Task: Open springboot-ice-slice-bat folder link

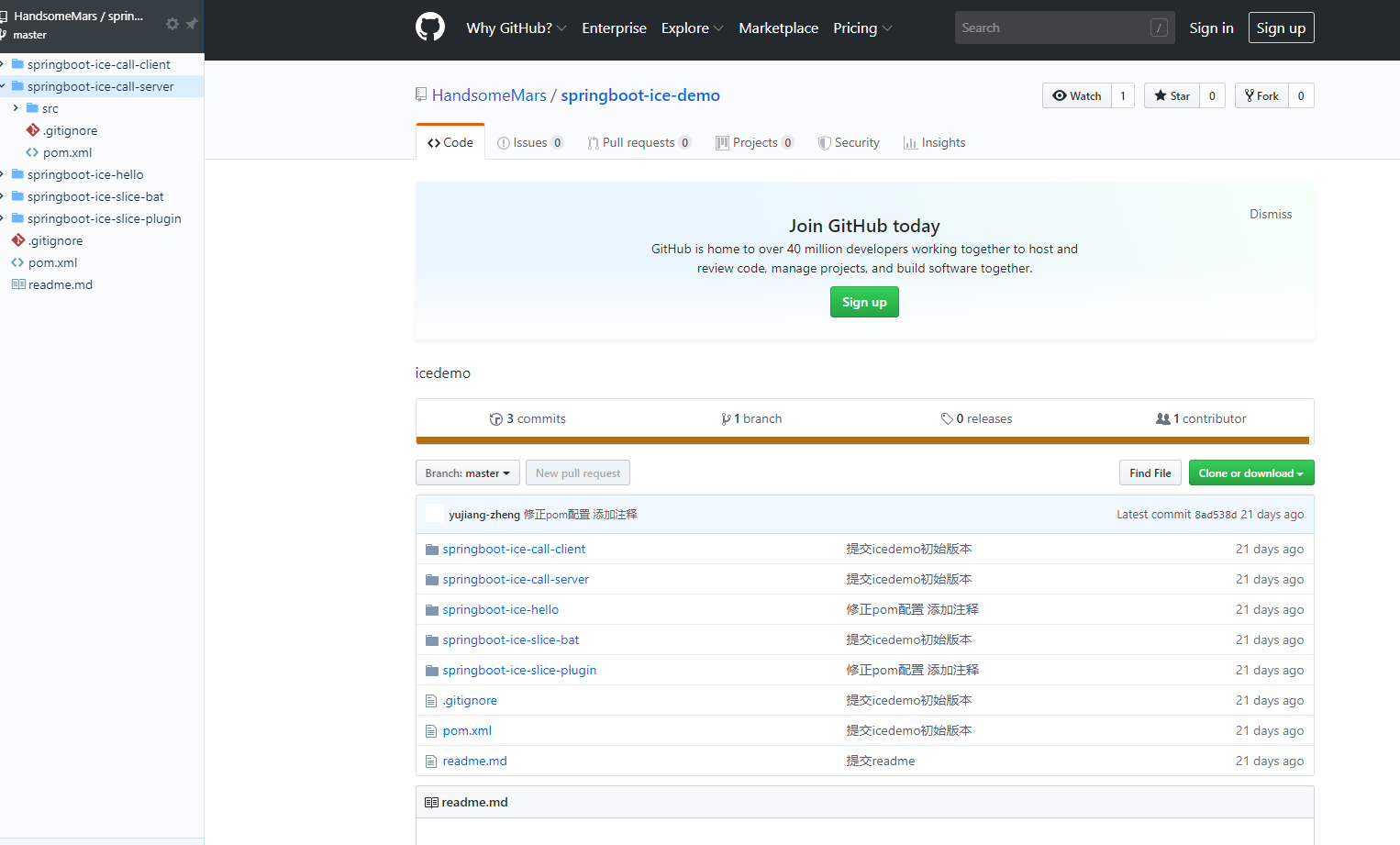Action: (x=511, y=639)
